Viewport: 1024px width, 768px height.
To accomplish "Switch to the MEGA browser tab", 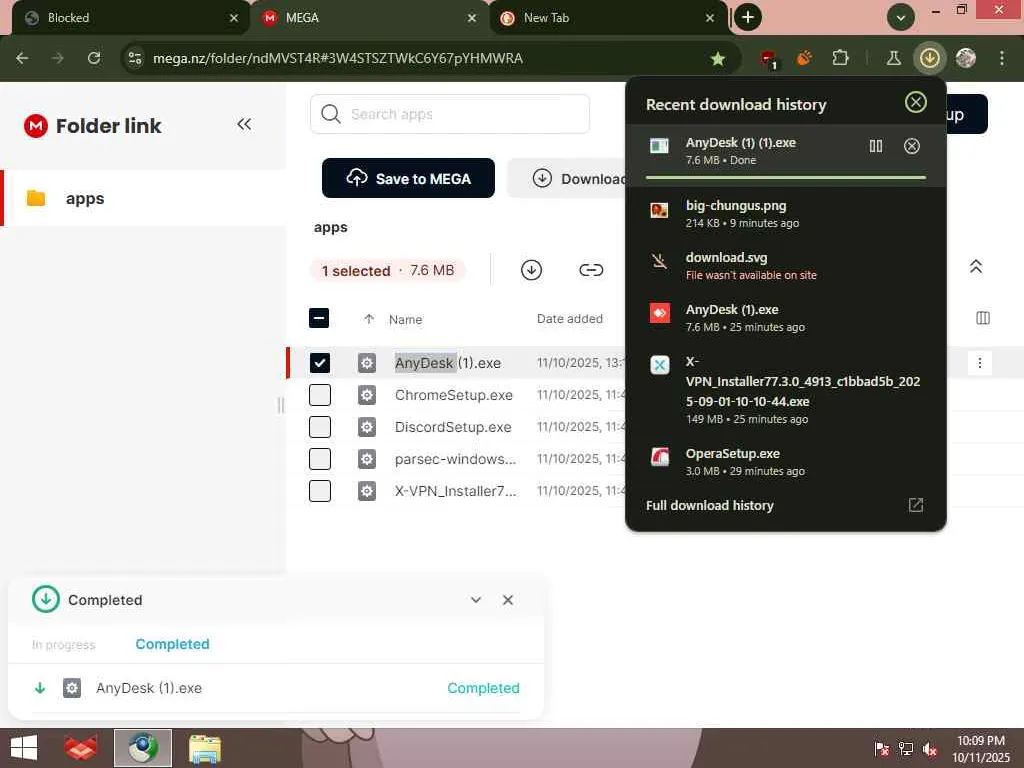I will (x=369, y=18).
